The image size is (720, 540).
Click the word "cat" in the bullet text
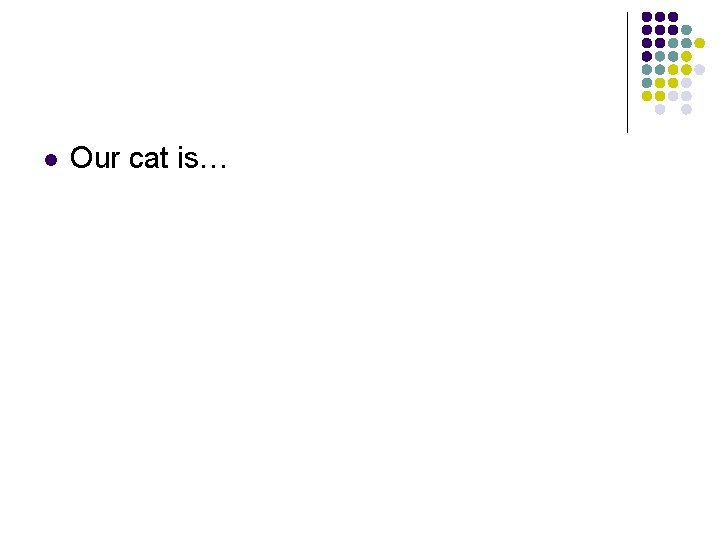pyautogui.click(x=149, y=158)
